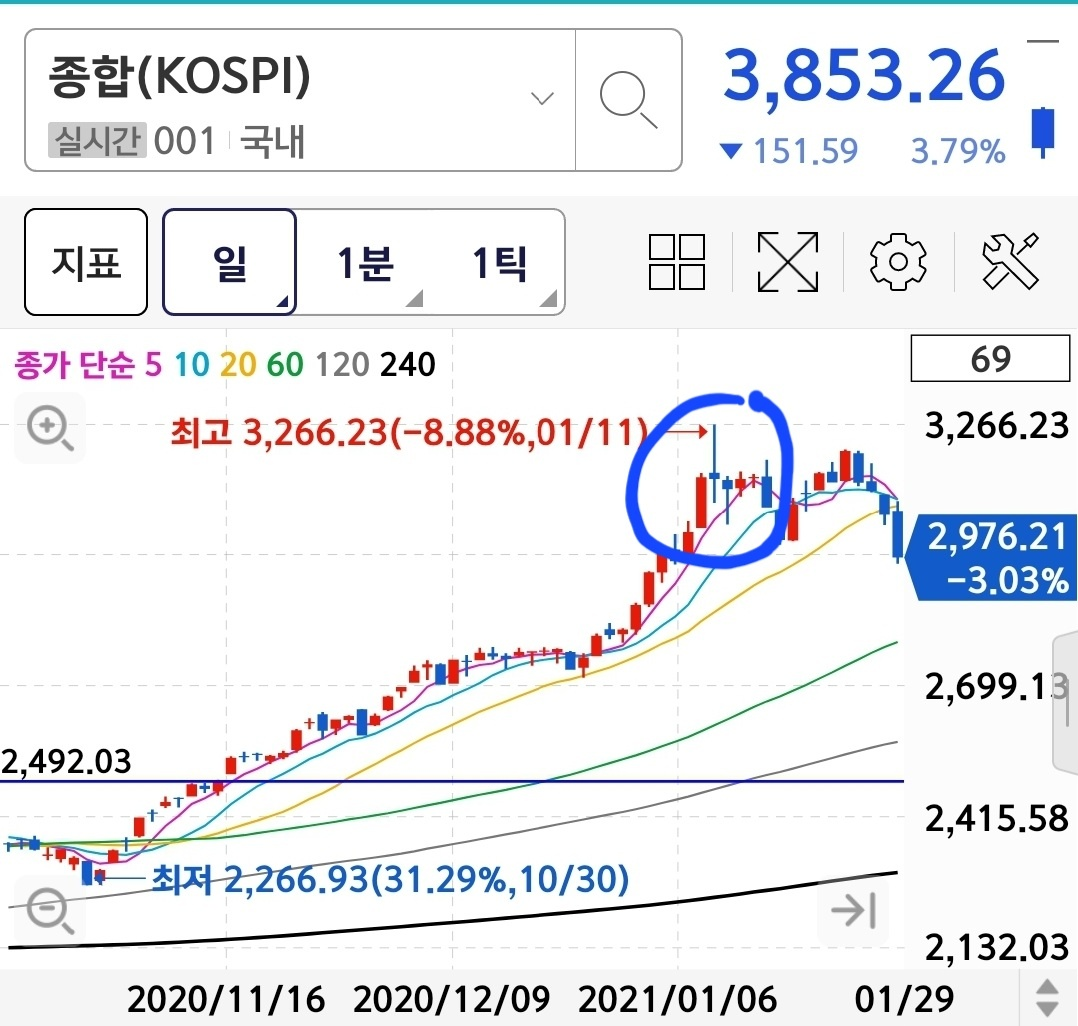Tap the current price 3,853.26

click(864, 76)
